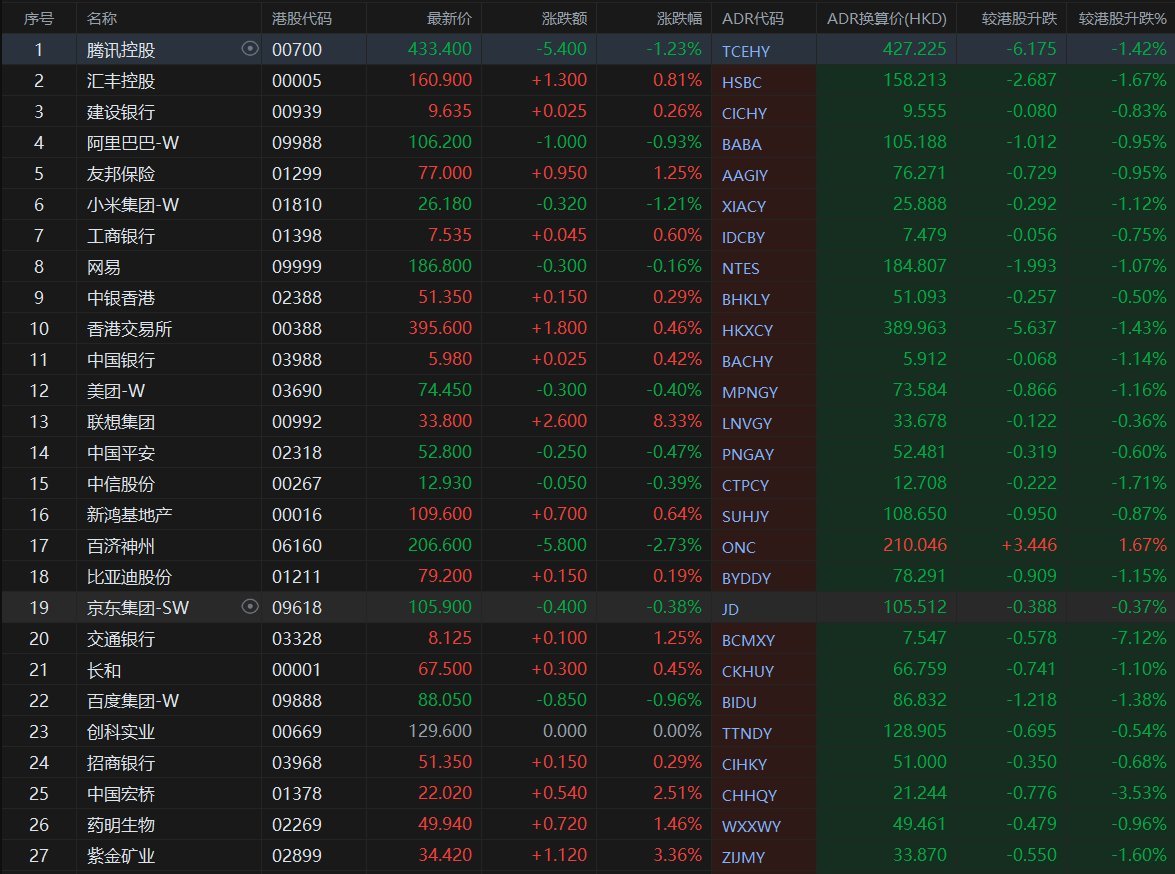Click the ZIJMY ADR code
The image size is (1175, 874).
coord(743,858)
